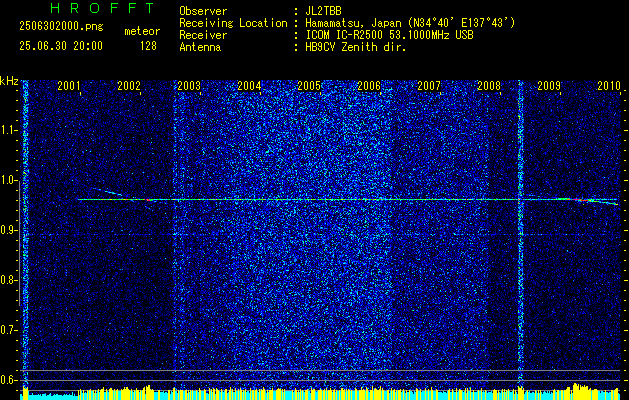Click the 0.8 kHz frequency label
This screenshot has height=400, width=629.
click(x=9, y=280)
